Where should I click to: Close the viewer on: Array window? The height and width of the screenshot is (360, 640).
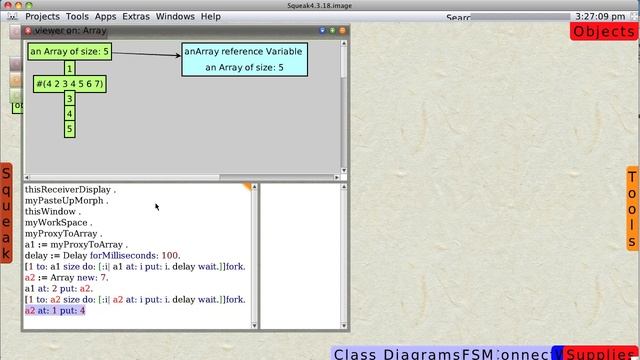coord(28,31)
